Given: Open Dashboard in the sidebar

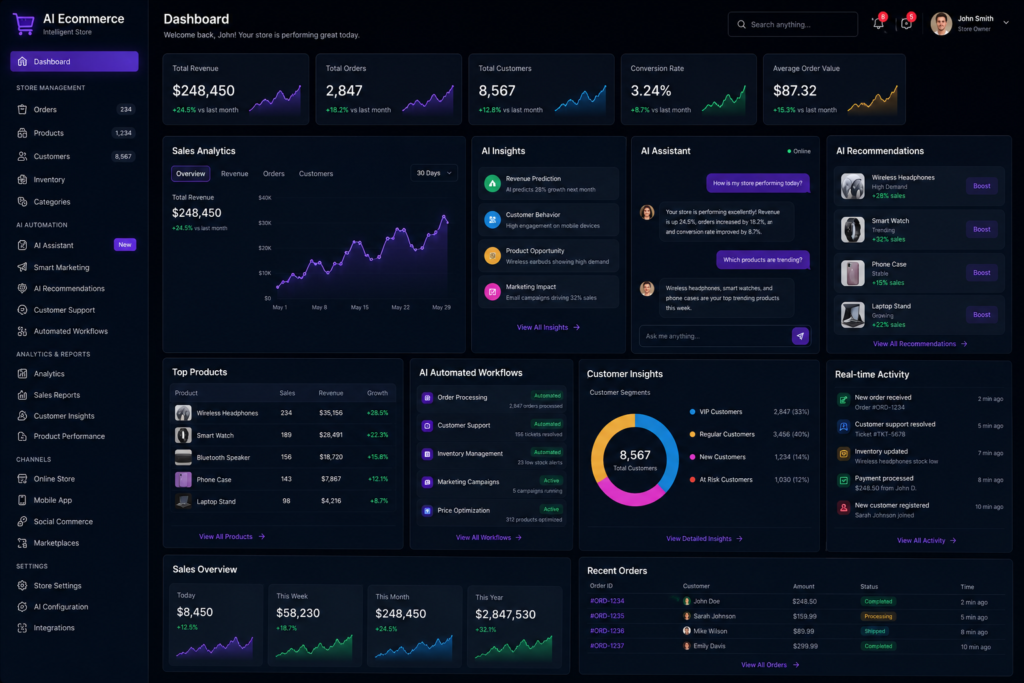Looking at the screenshot, I should point(74,61).
